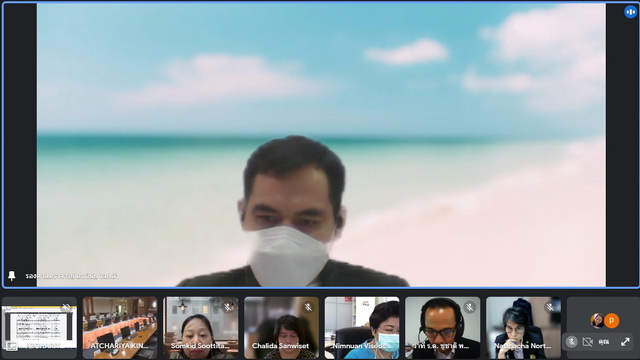
Task: Click presentation icon on first thumbnail
Action: pos(11,347)
